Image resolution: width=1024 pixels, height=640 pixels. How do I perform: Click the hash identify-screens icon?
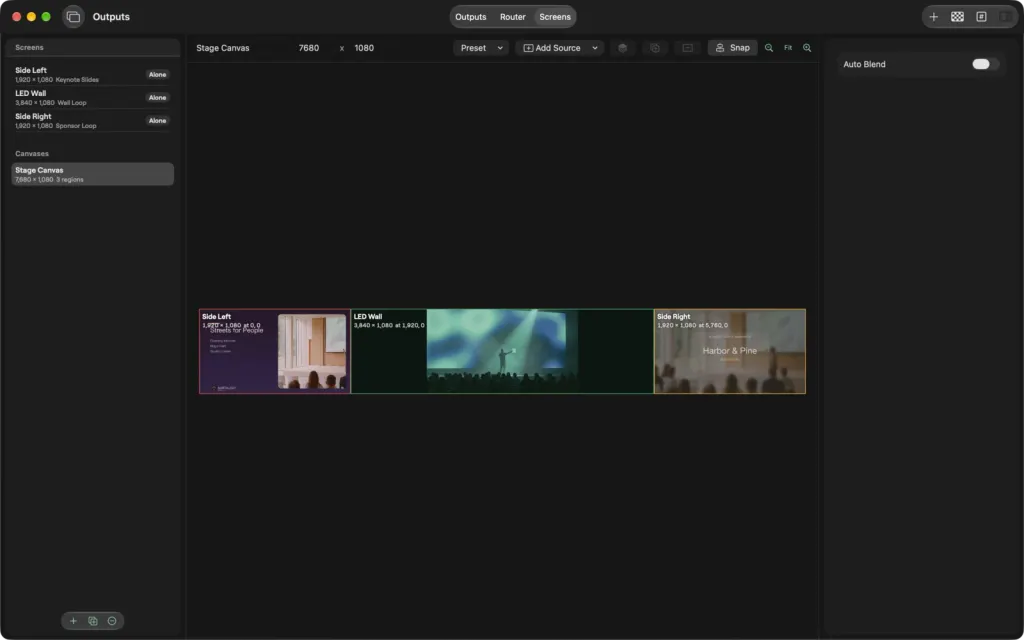(981, 17)
